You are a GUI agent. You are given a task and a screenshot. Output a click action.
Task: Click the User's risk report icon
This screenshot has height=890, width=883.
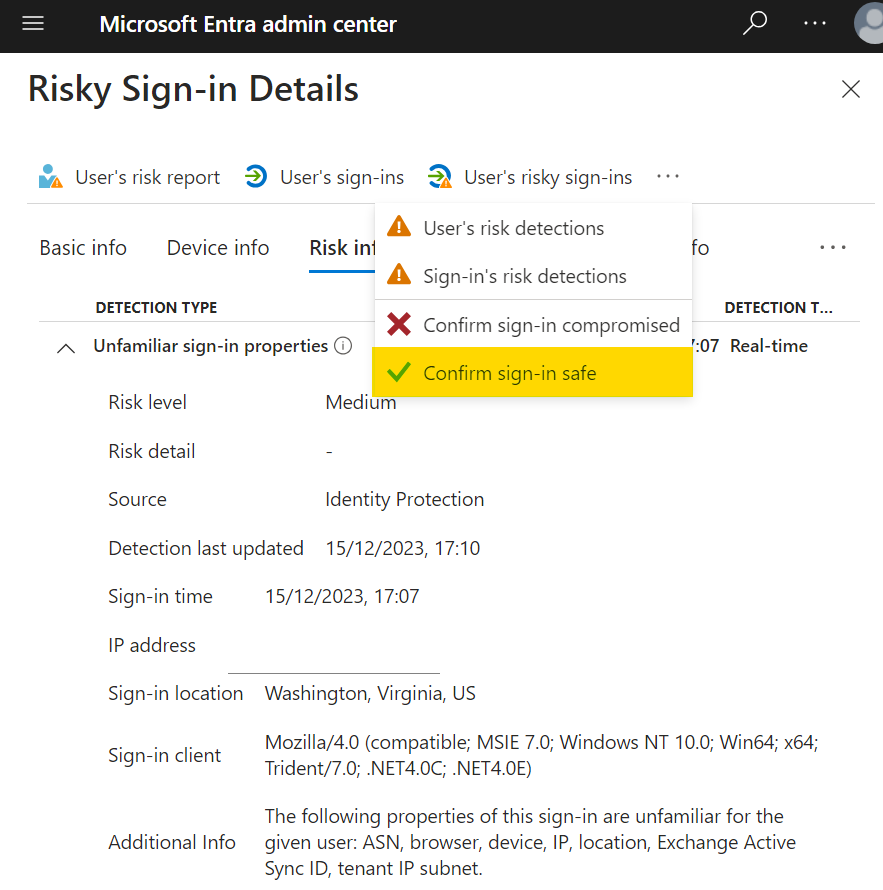point(50,177)
